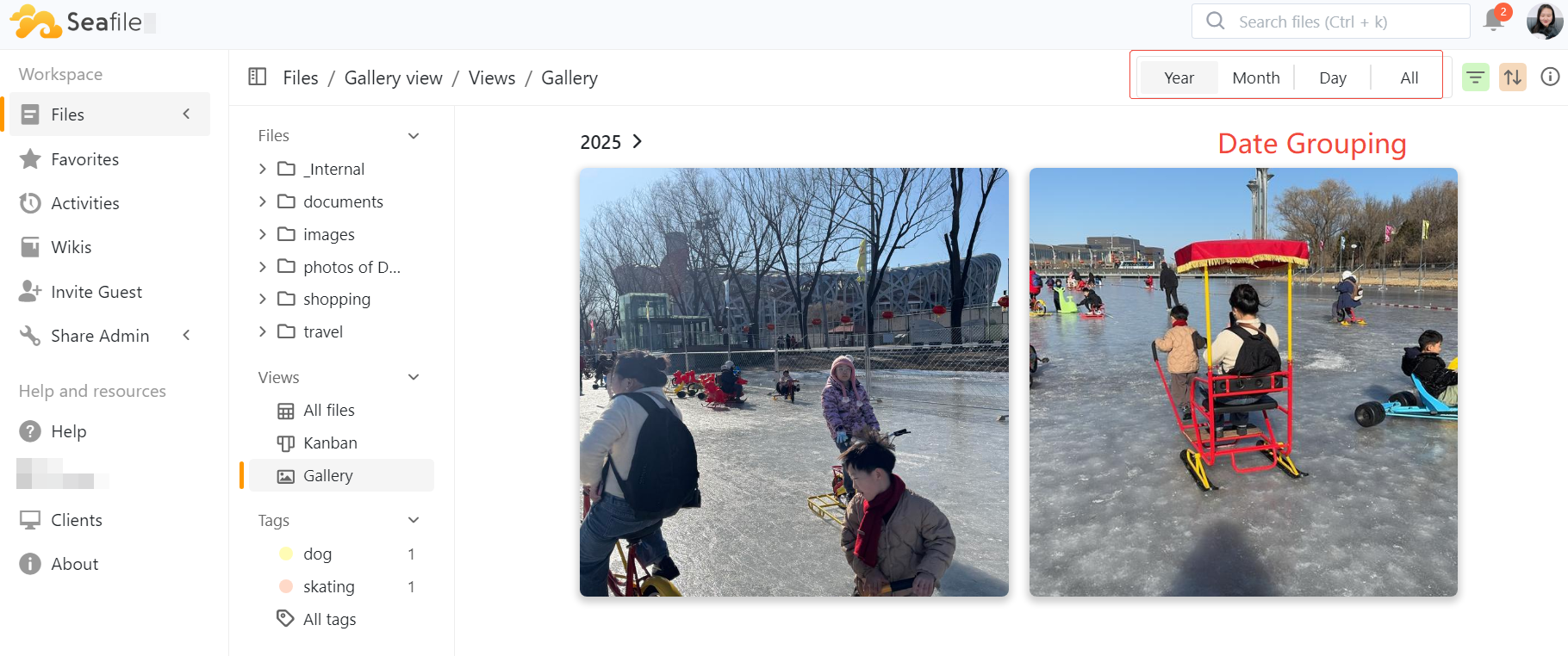Expand the _Internal folder

point(263,169)
